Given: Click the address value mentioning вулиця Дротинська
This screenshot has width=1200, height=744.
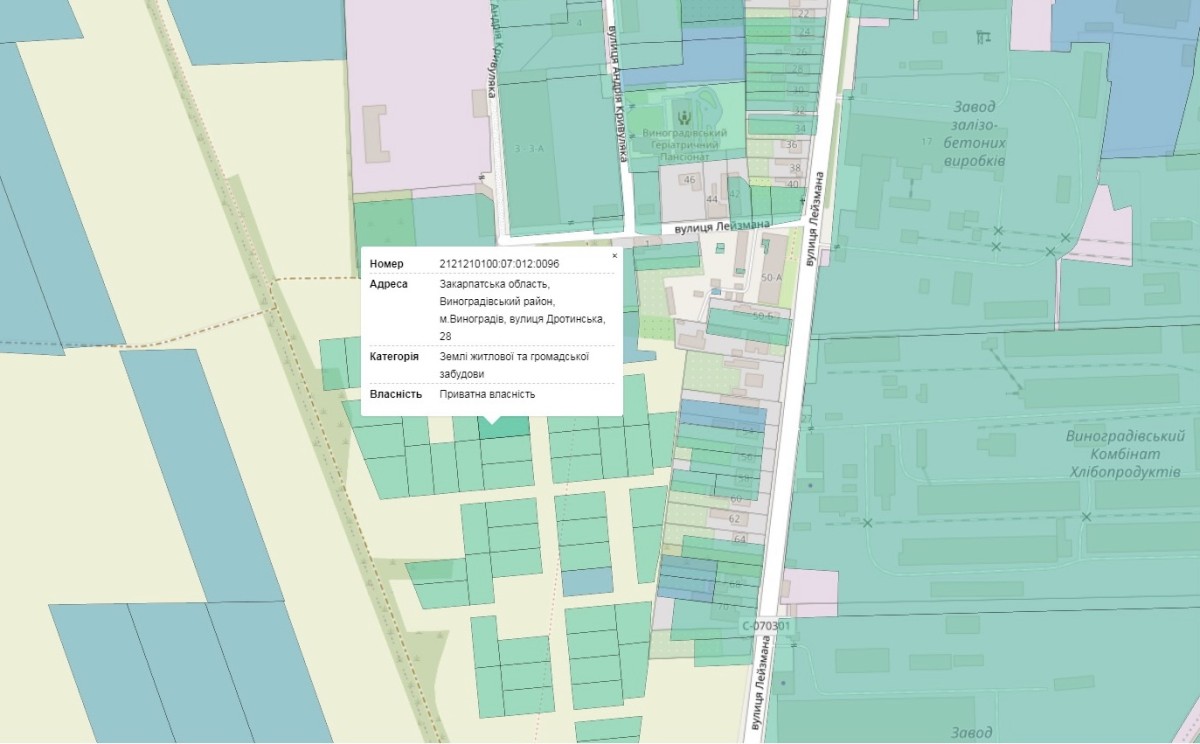Looking at the screenshot, I should (x=520, y=310).
